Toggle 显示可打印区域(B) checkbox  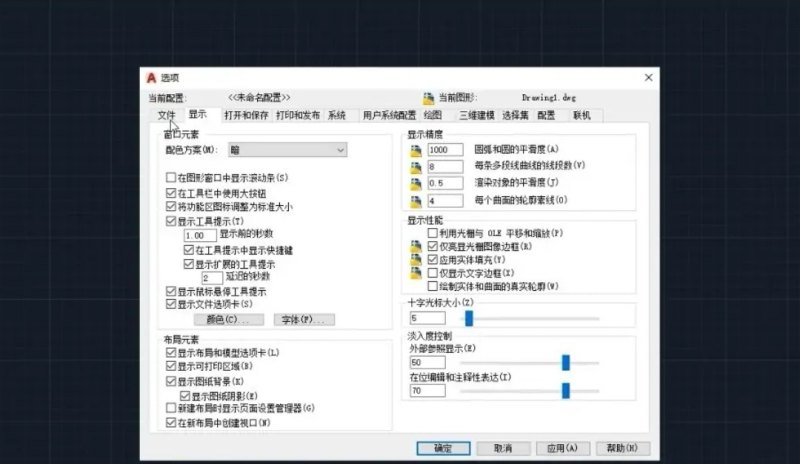point(171,366)
